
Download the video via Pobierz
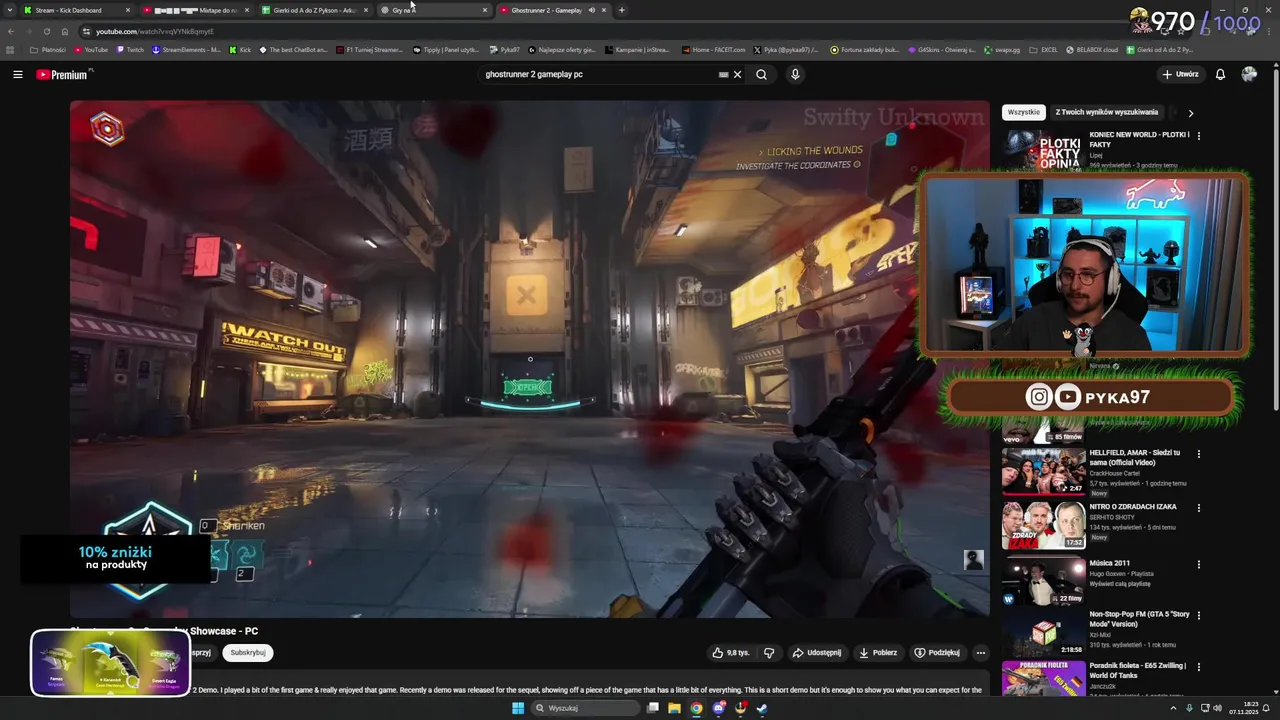click(878, 652)
